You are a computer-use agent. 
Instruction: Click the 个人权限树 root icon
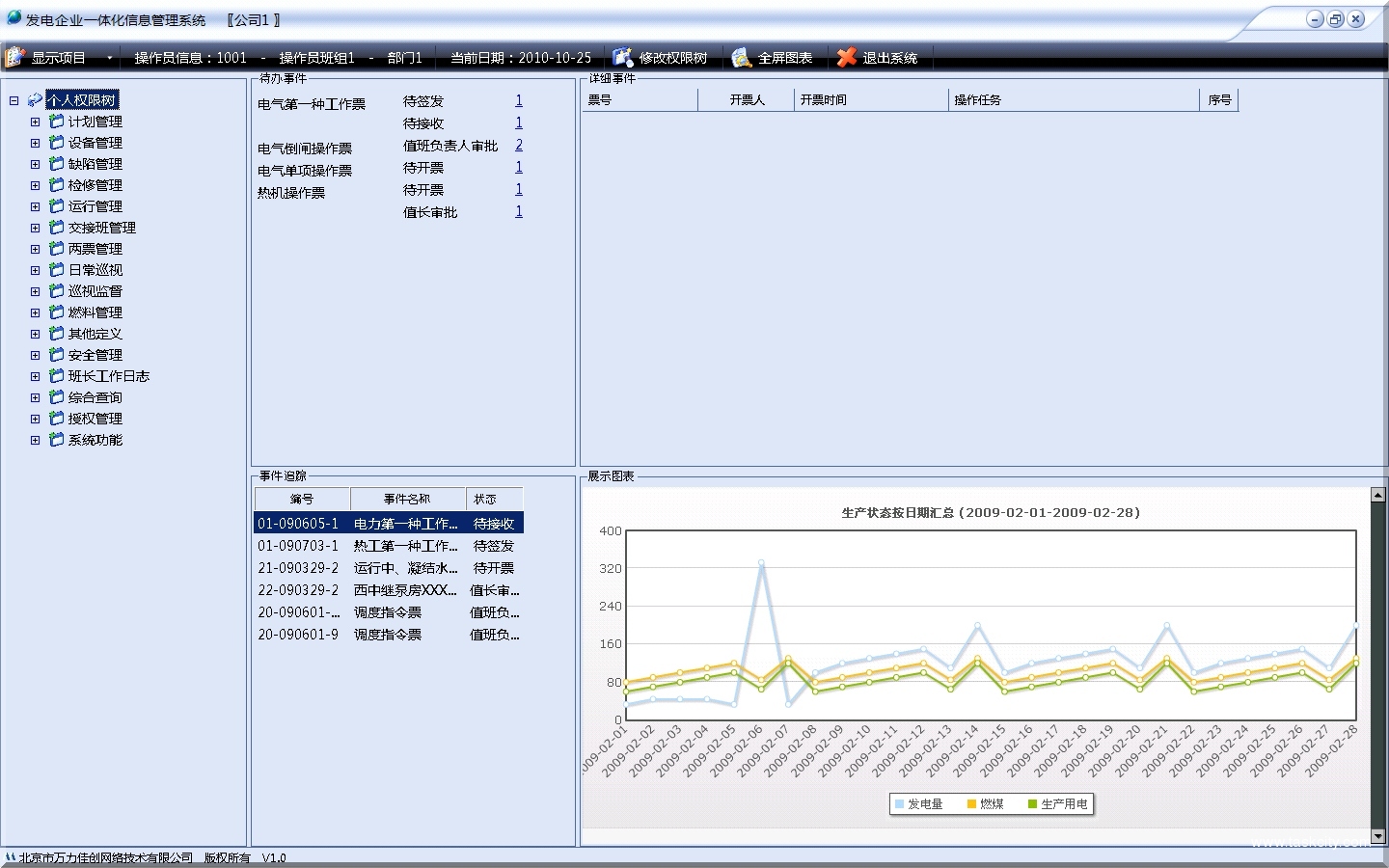point(35,99)
